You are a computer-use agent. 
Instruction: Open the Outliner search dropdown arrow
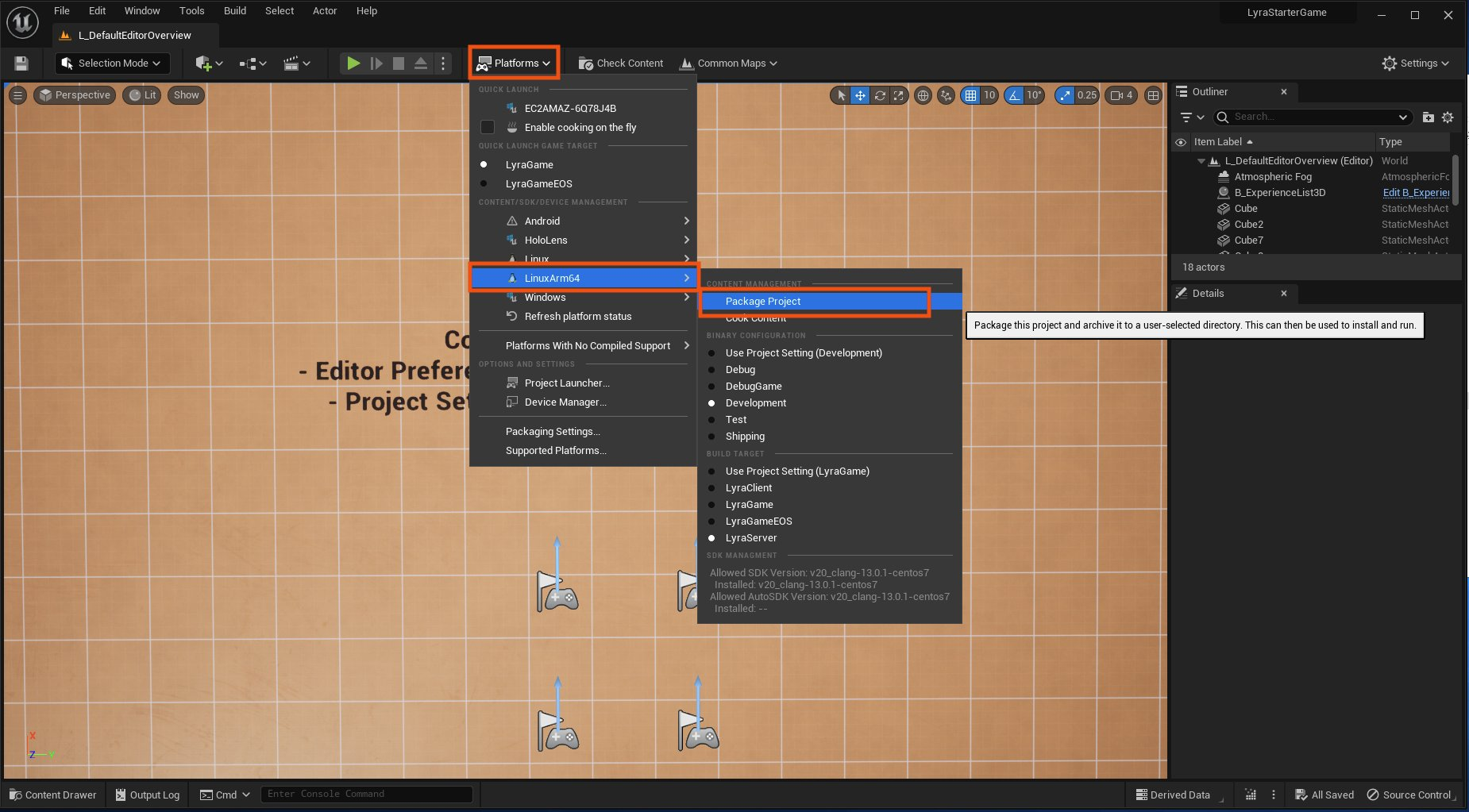click(x=1403, y=117)
